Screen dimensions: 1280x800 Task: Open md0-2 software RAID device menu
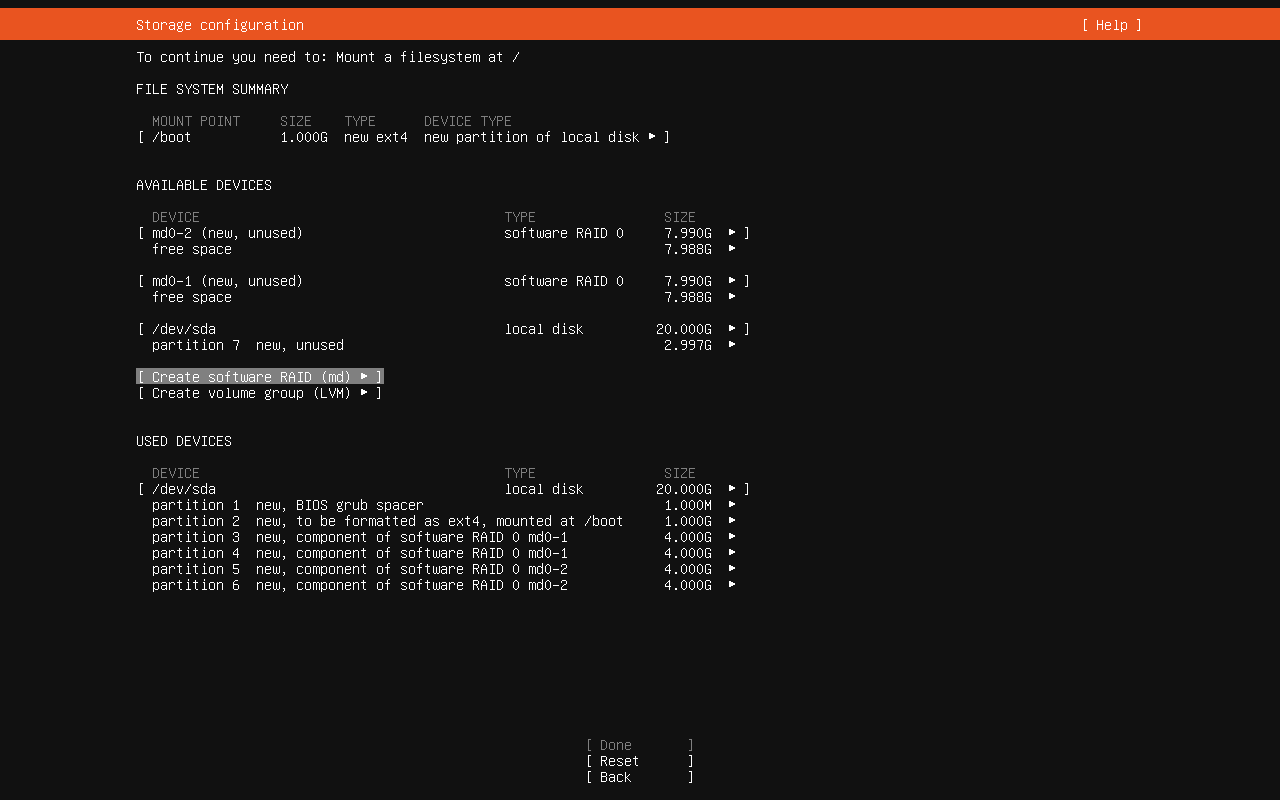(443, 233)
